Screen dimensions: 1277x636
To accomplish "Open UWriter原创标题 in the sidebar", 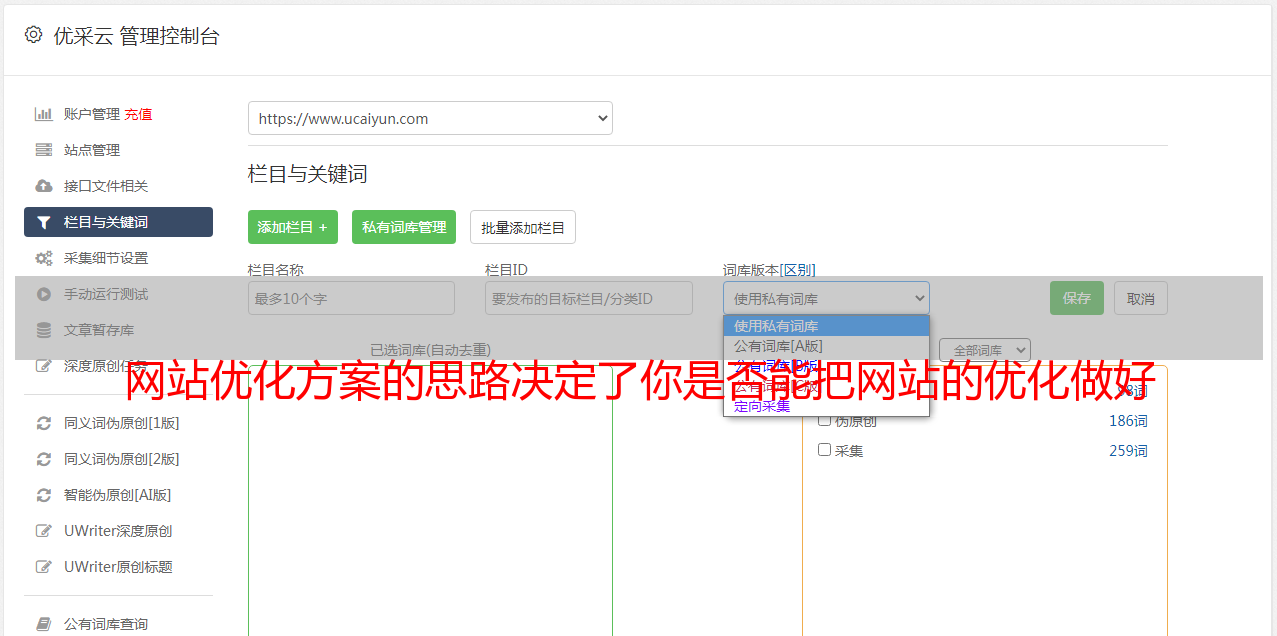I will tap(118, 567).
